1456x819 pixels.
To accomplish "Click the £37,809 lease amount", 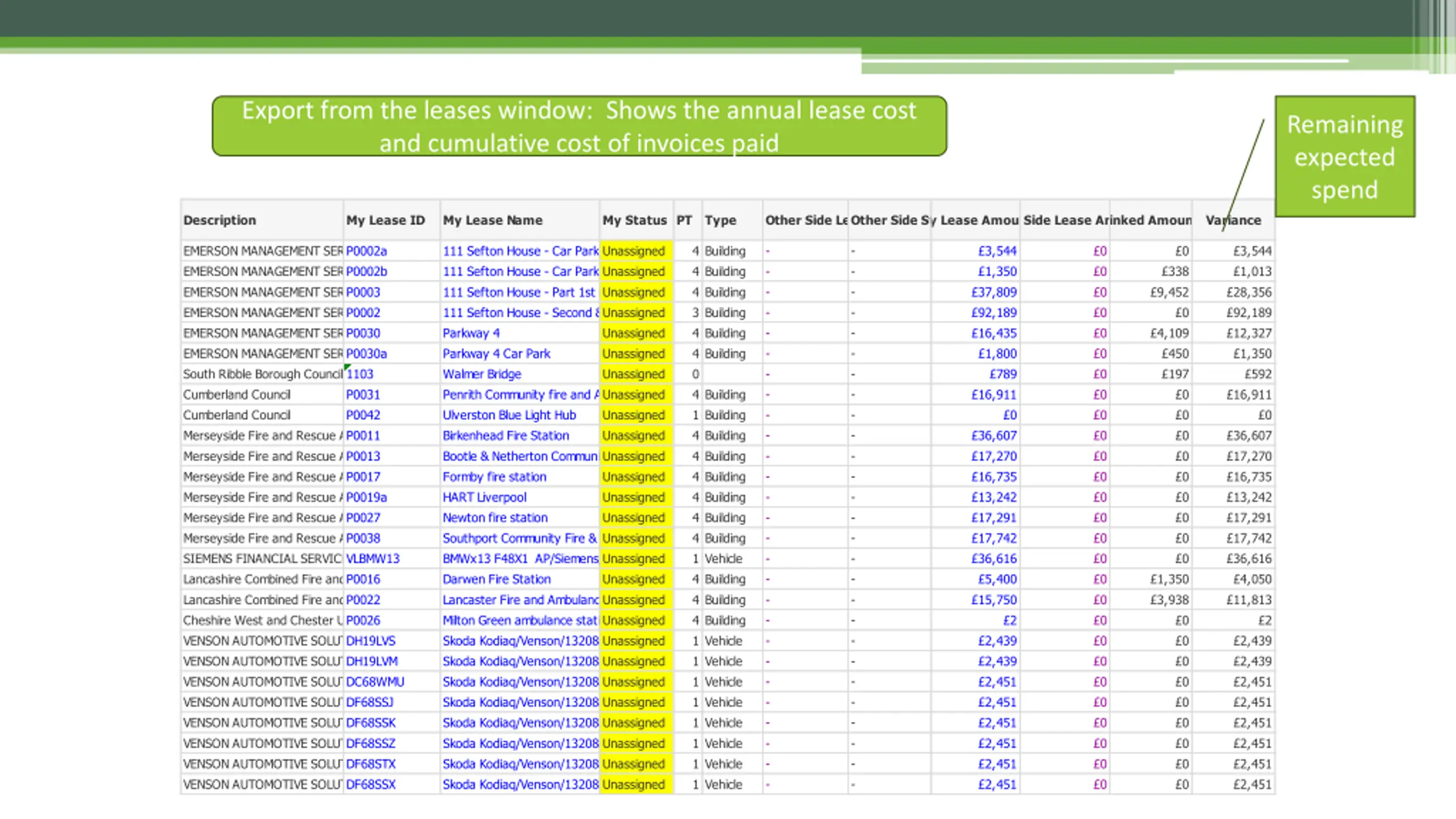I will [994, 292].
